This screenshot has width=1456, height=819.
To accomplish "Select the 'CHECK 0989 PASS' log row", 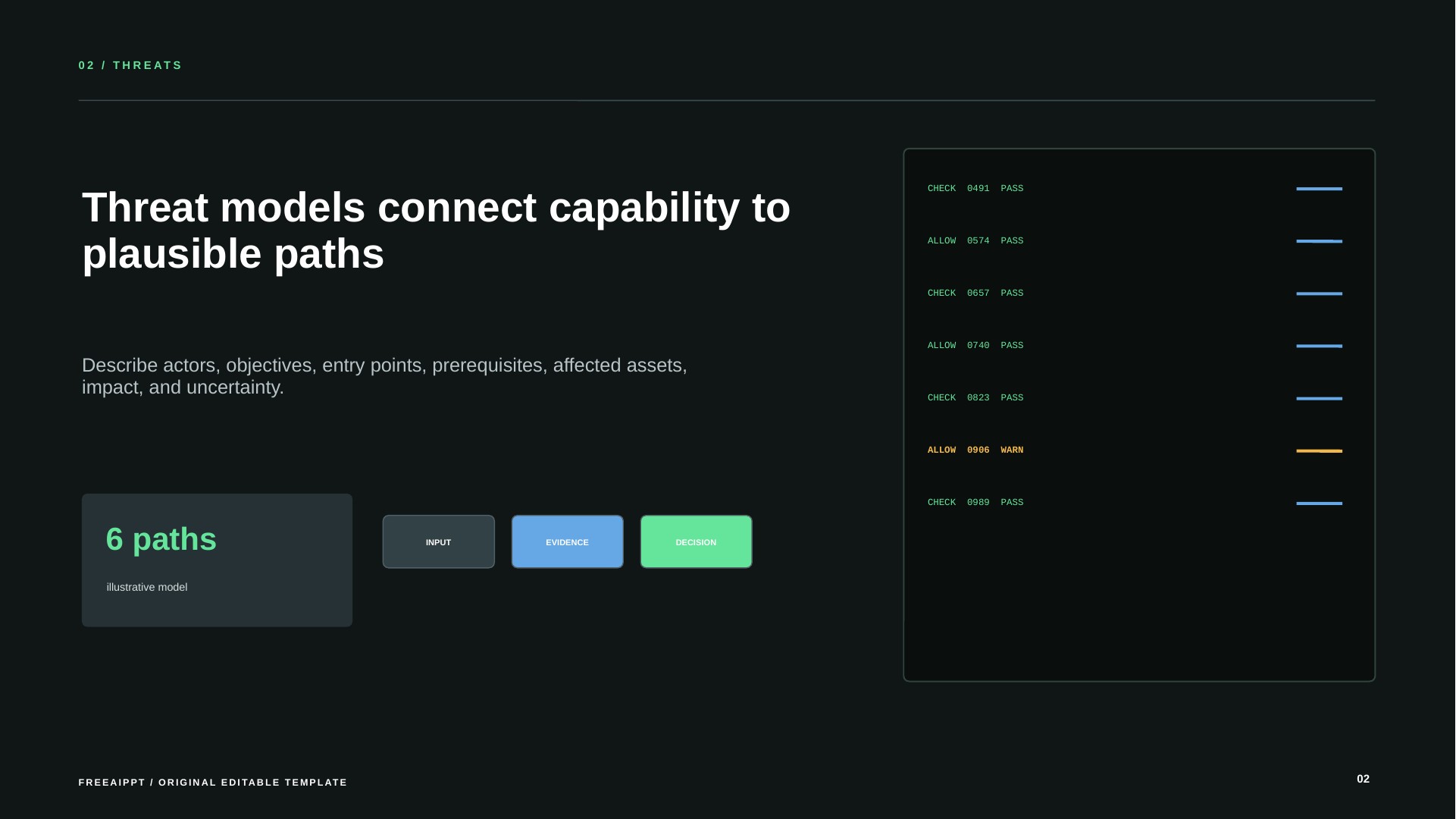I will click(x=975, y=502).
